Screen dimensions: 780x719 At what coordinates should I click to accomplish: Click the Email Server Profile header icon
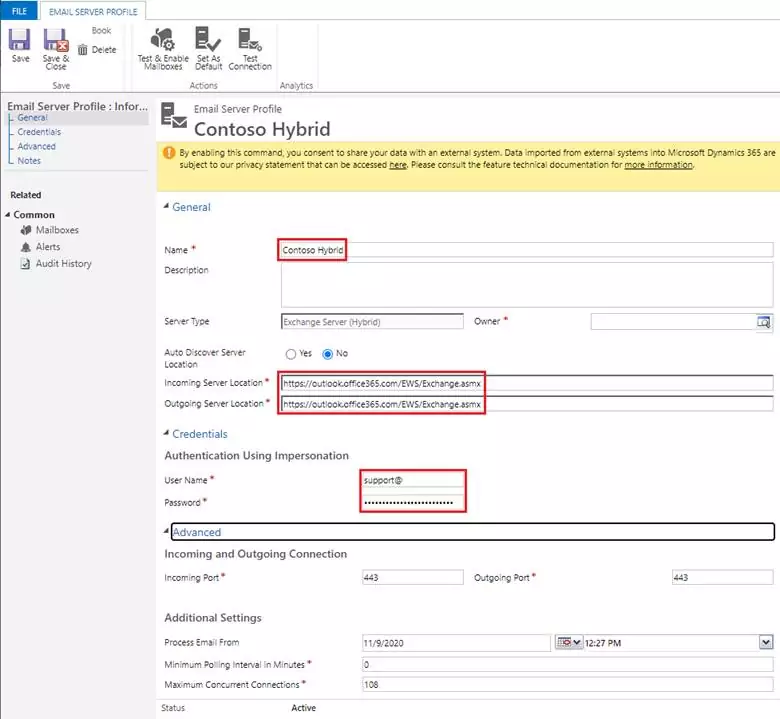pos(174,115)
